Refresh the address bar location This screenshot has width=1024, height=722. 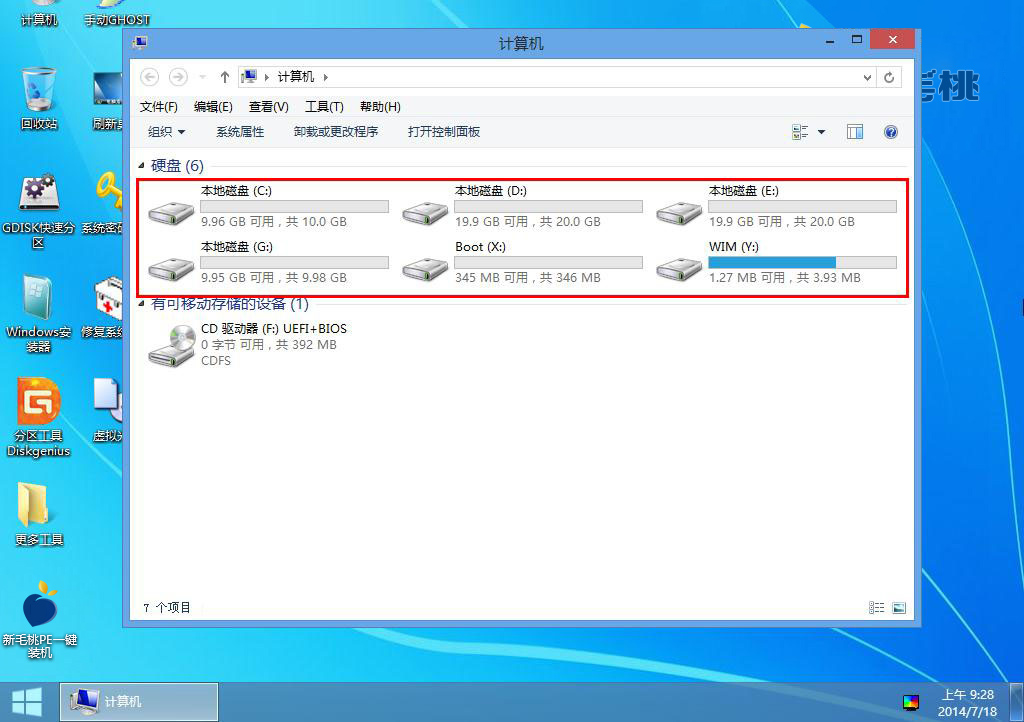(889, 78)
